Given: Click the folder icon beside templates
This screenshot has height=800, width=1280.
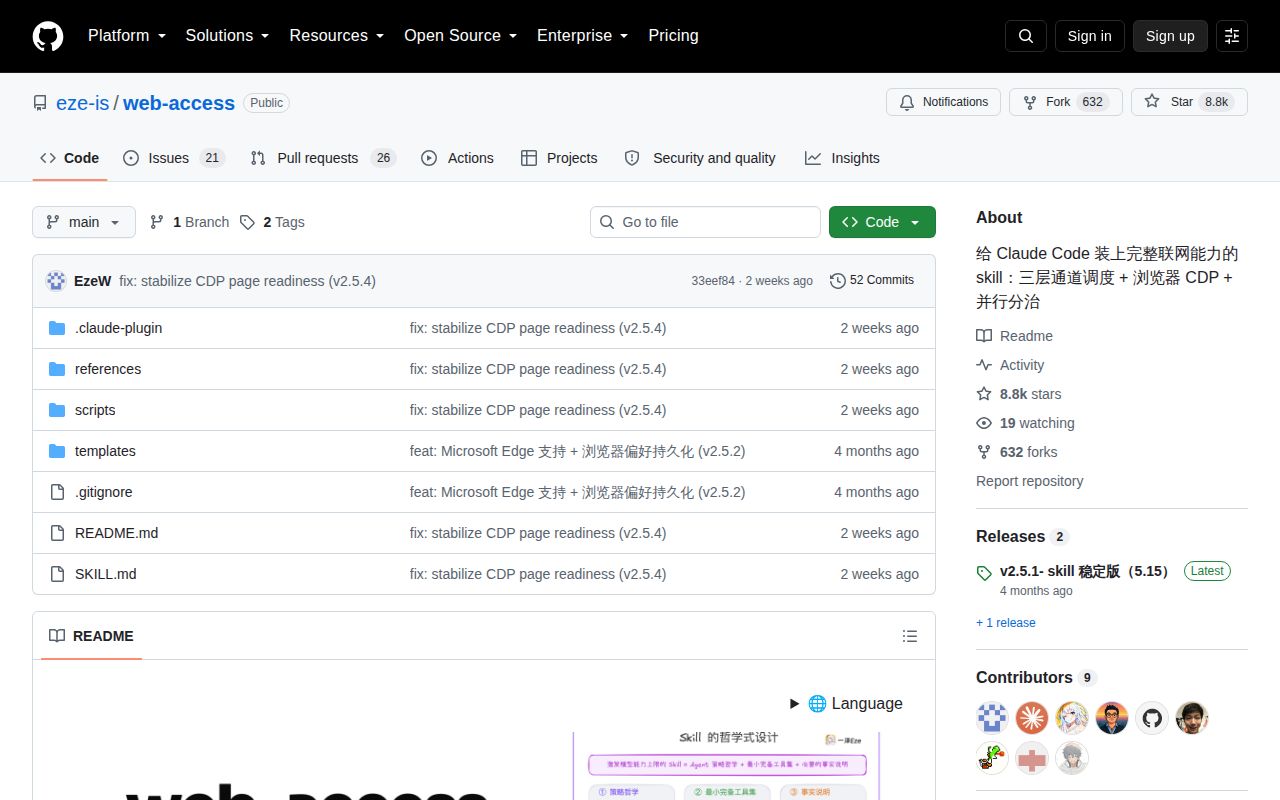Looking at the screenshot, I should pyautogui.click(x=57, y=451).
